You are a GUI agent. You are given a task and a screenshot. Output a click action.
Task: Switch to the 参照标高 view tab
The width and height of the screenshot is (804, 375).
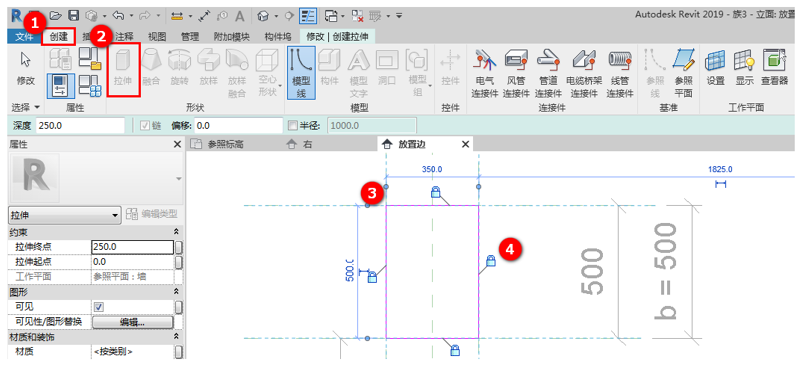click(225, 145)
